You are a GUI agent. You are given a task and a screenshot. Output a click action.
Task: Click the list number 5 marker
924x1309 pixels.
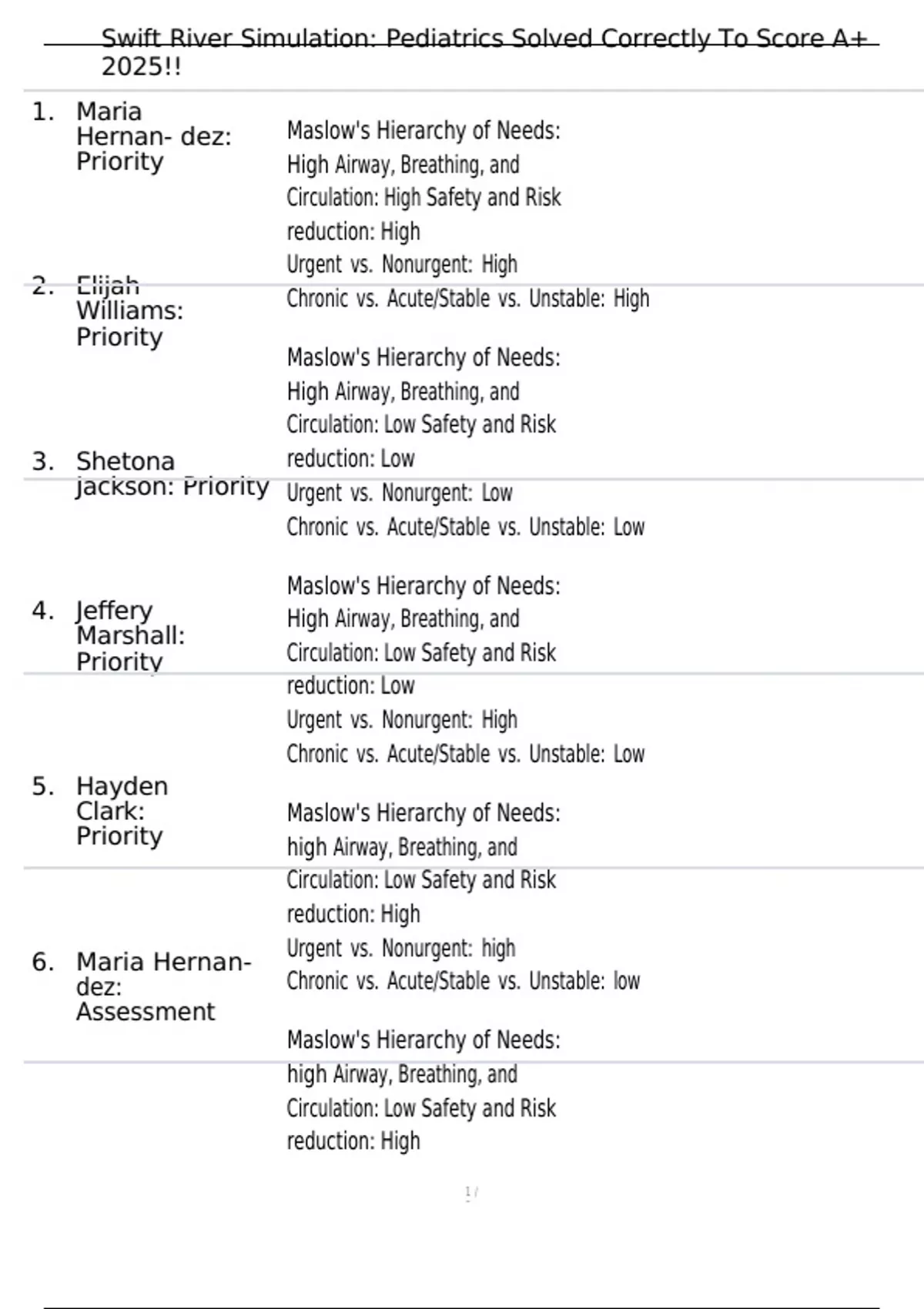coord(43,787)
